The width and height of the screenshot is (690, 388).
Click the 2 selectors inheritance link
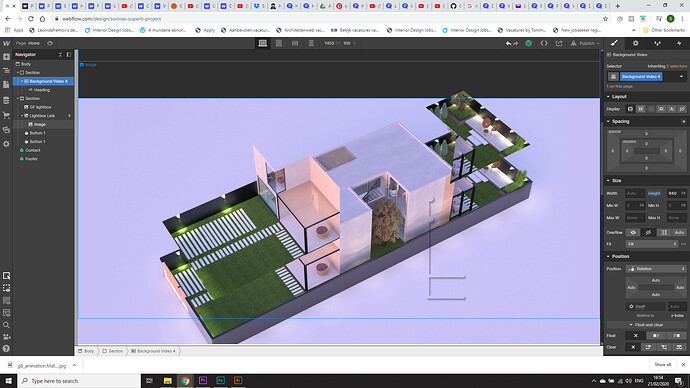click(676, 66)
